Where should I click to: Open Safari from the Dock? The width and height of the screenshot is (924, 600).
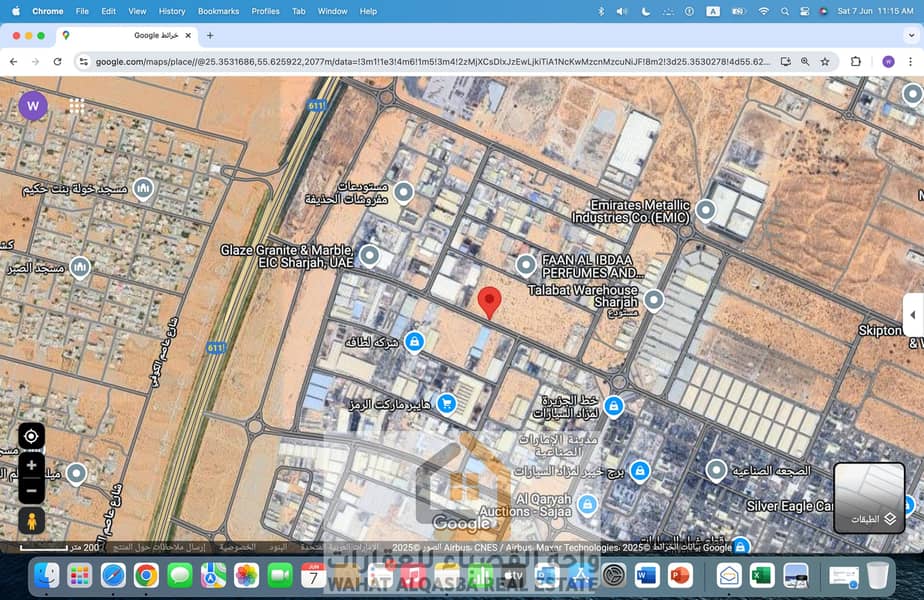point(113,575)
